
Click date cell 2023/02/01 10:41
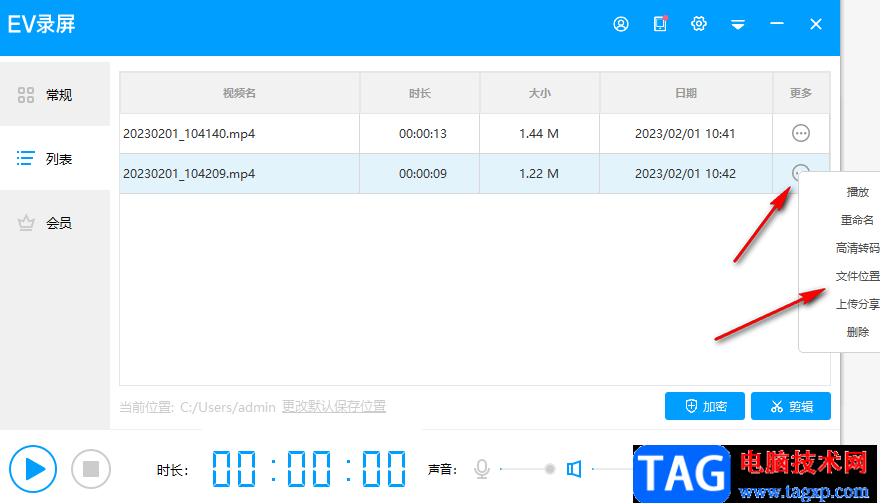point(685,134)
